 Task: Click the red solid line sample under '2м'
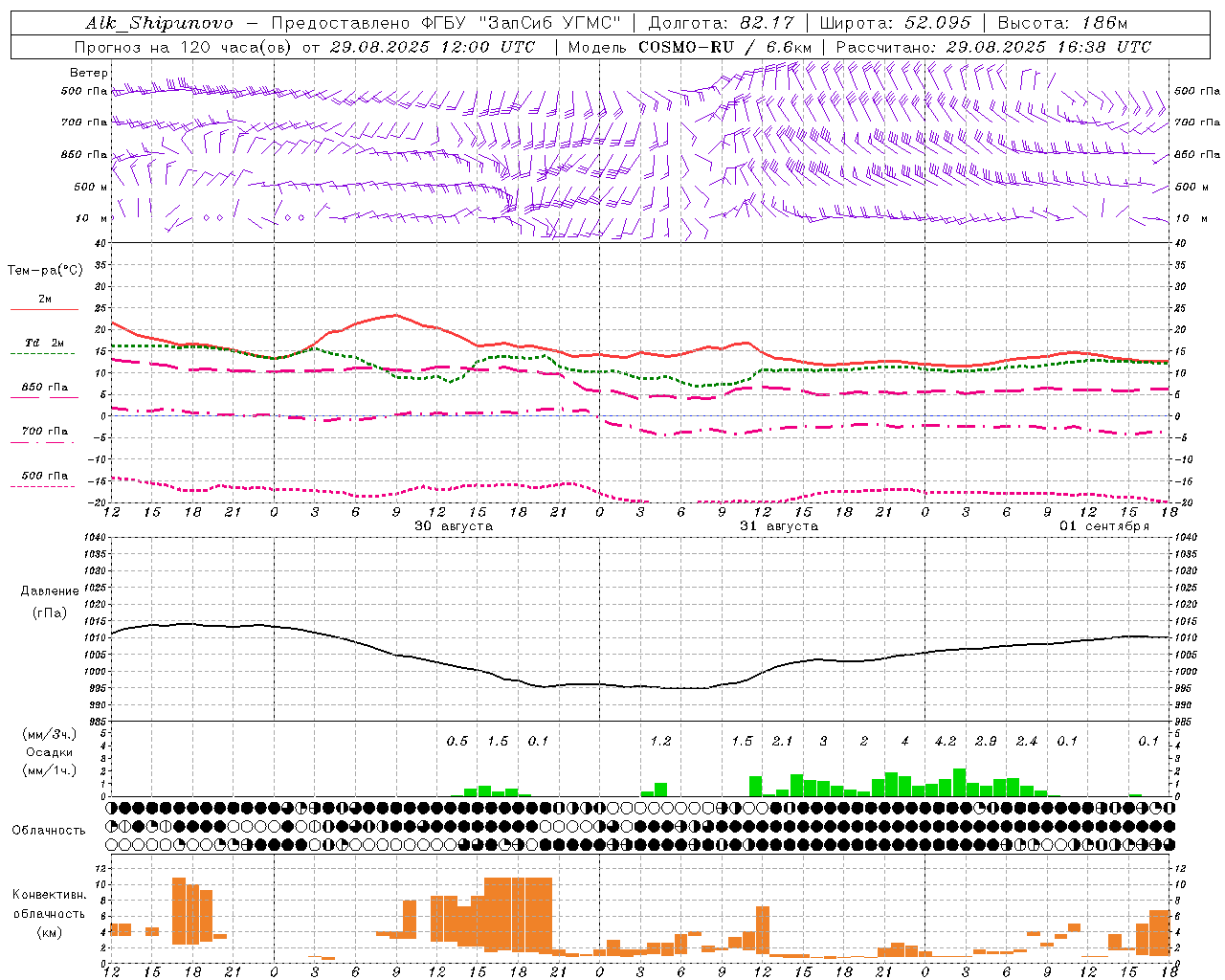(44, 310)
